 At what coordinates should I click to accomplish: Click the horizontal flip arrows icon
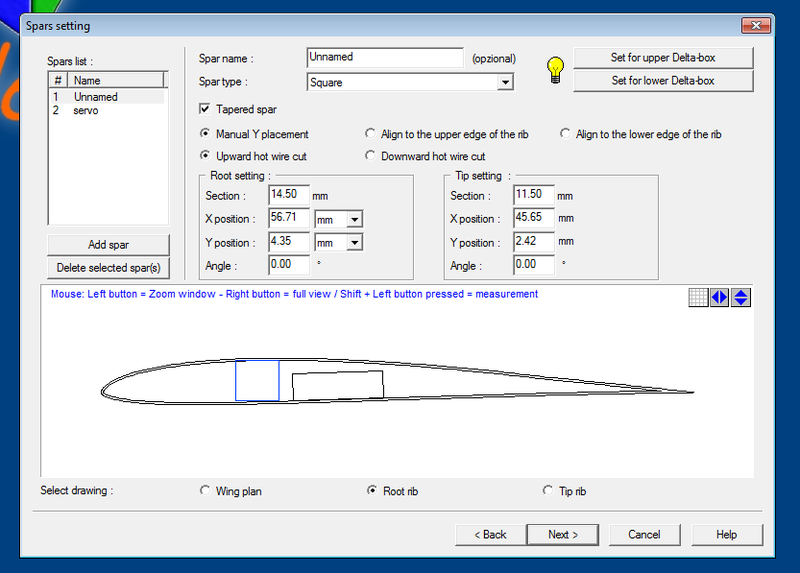[720, 297]
